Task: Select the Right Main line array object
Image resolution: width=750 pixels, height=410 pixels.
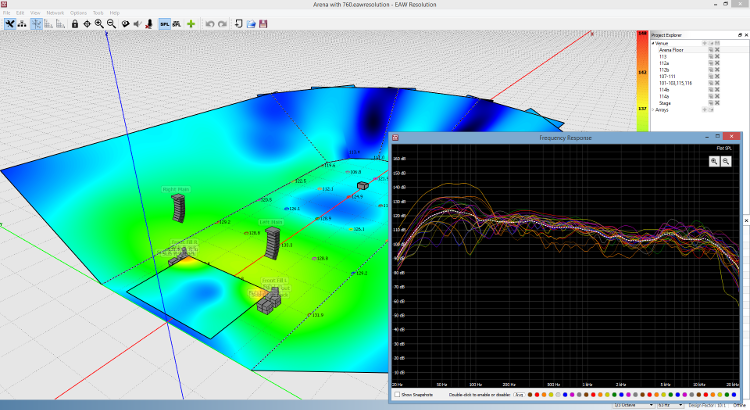Action: [x=178, y=209]
